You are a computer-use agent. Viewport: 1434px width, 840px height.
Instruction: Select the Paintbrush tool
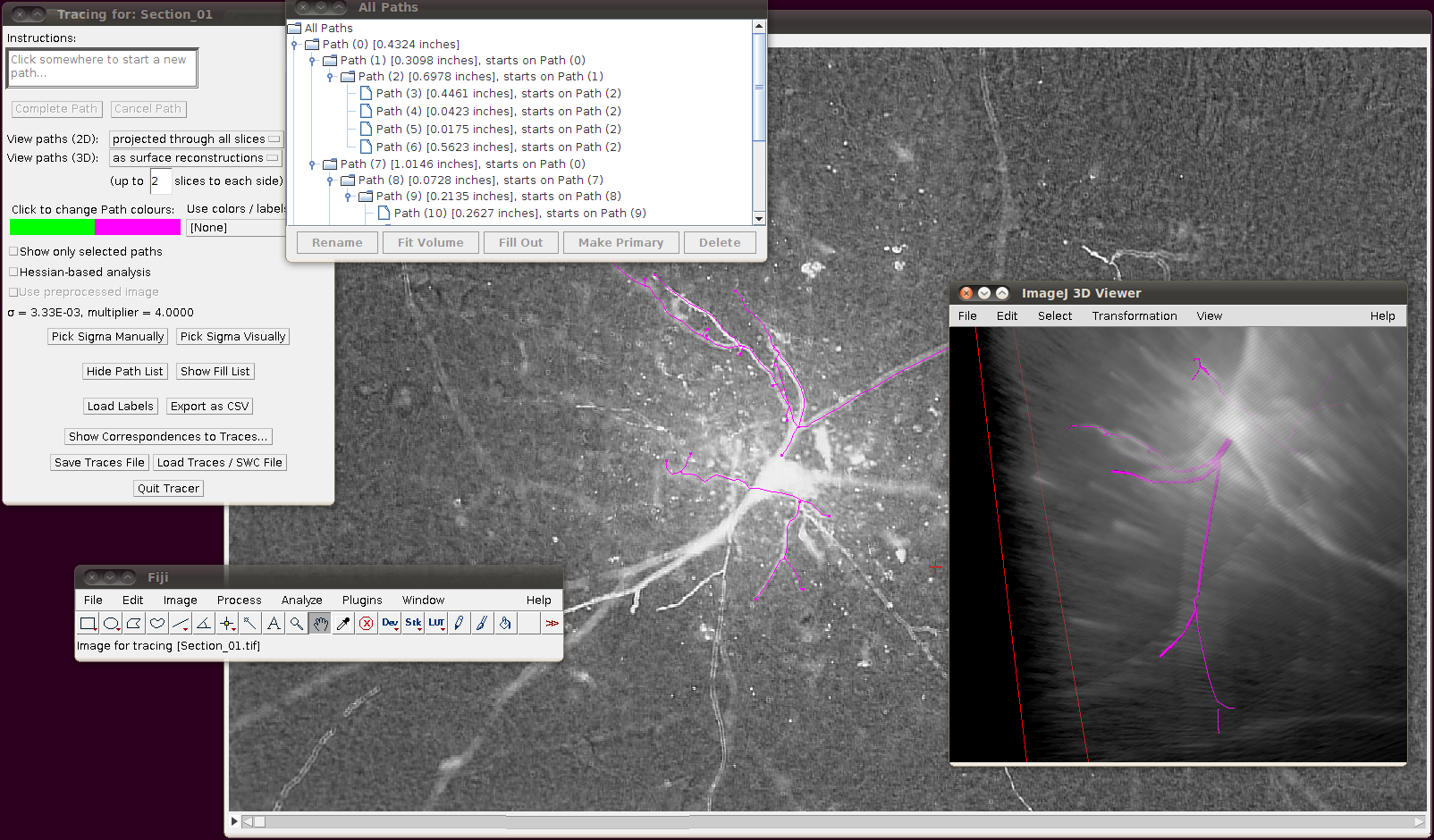click(483, 624)
